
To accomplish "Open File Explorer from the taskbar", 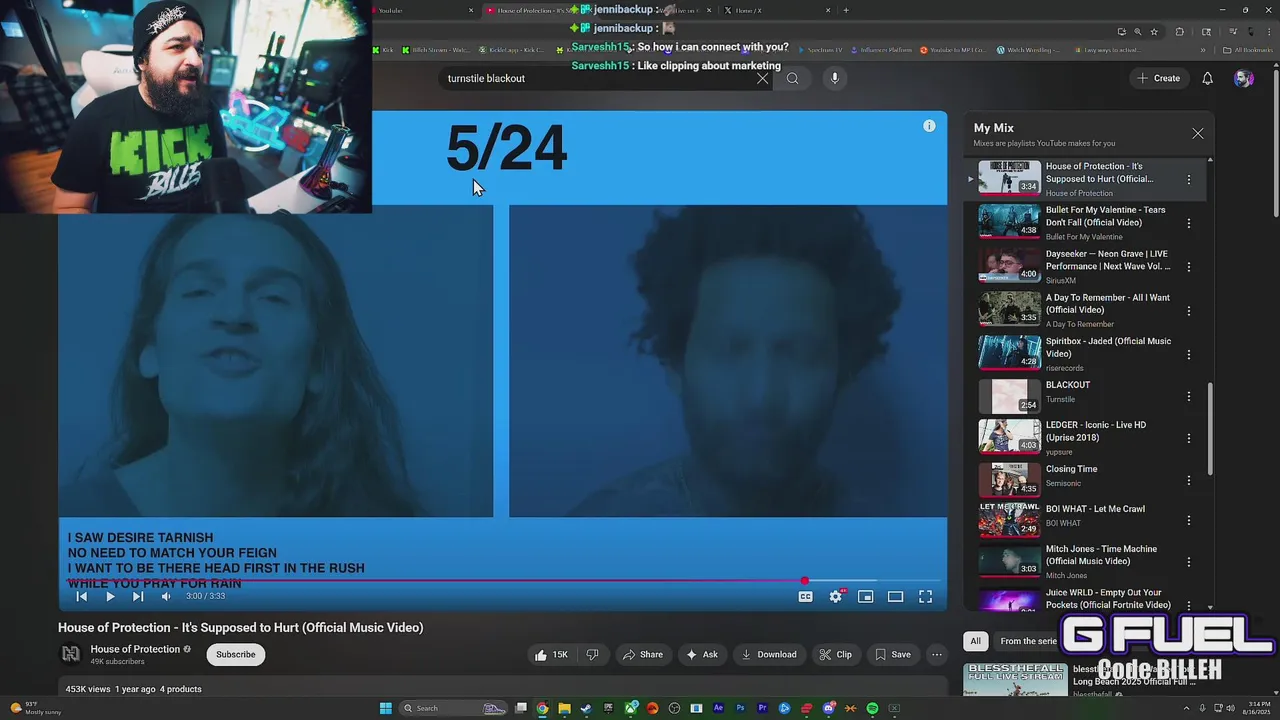I will pos(564,708).
